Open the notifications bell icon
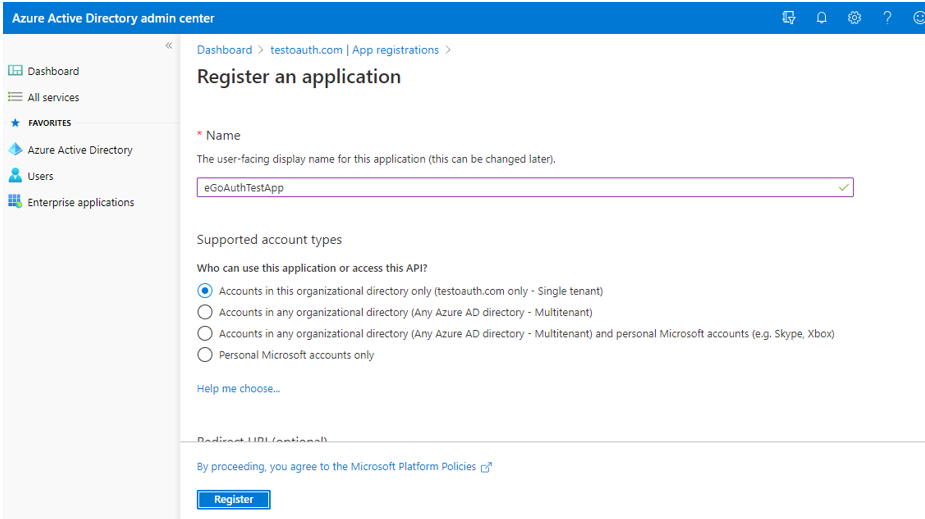925x519 pixels. tap(821, 18)
